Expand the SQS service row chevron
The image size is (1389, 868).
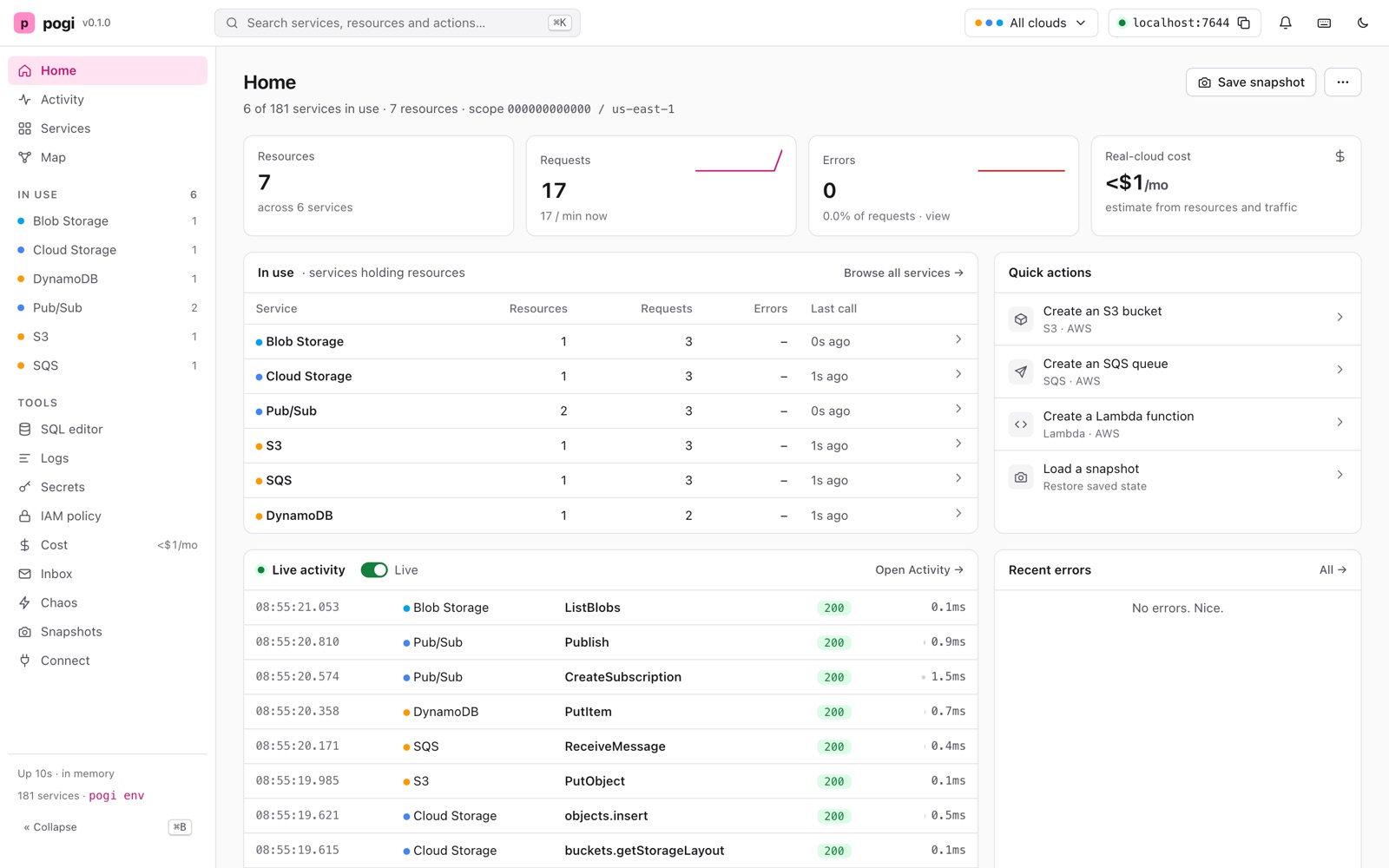[x=958, y=478]
